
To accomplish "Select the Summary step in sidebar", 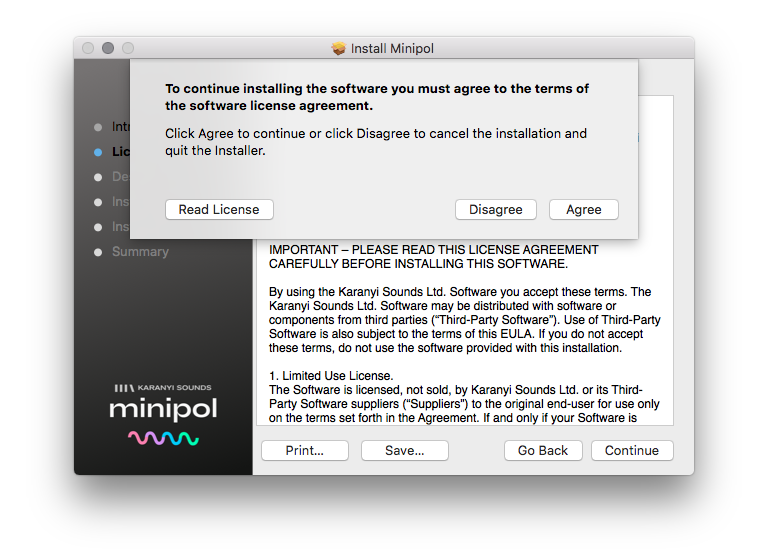I will (140, 252).
